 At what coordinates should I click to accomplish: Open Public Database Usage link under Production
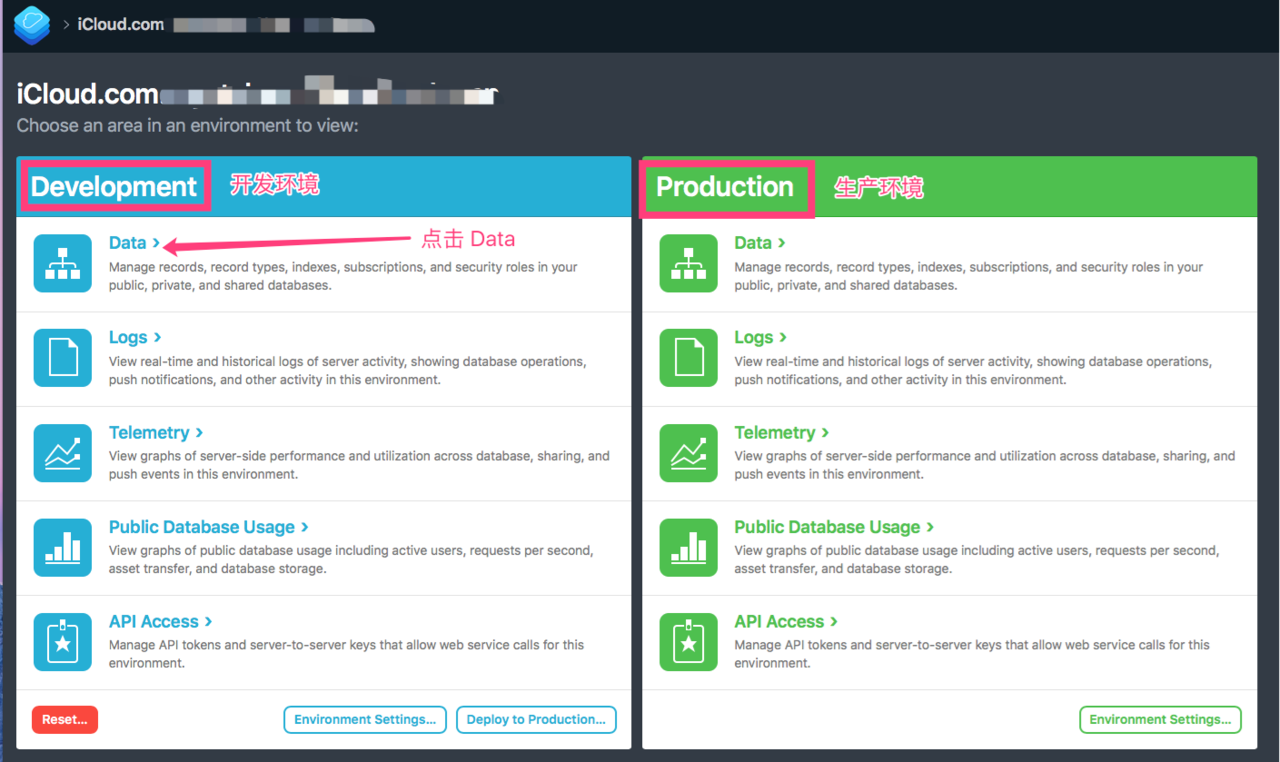click(x=835, y=527)
